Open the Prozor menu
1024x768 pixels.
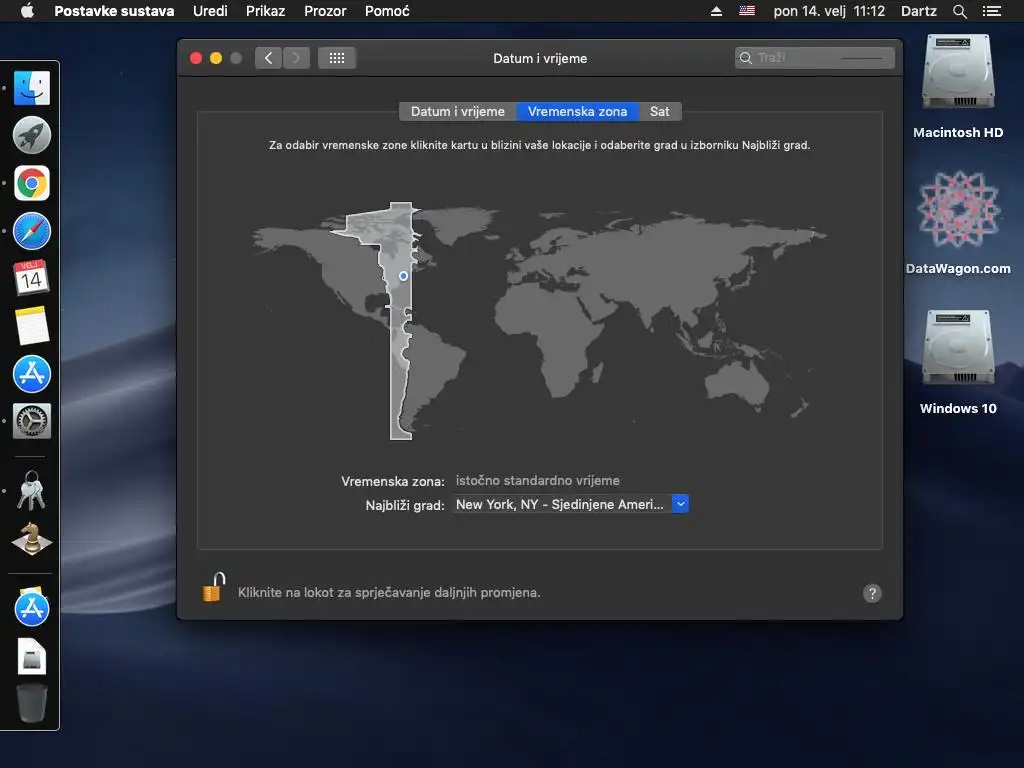coord(325,11)
